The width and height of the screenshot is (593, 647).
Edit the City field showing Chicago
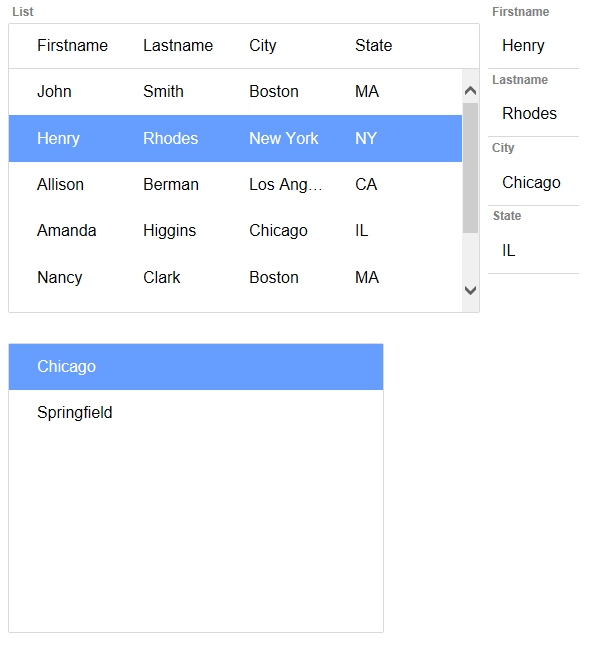click(533, 182)
